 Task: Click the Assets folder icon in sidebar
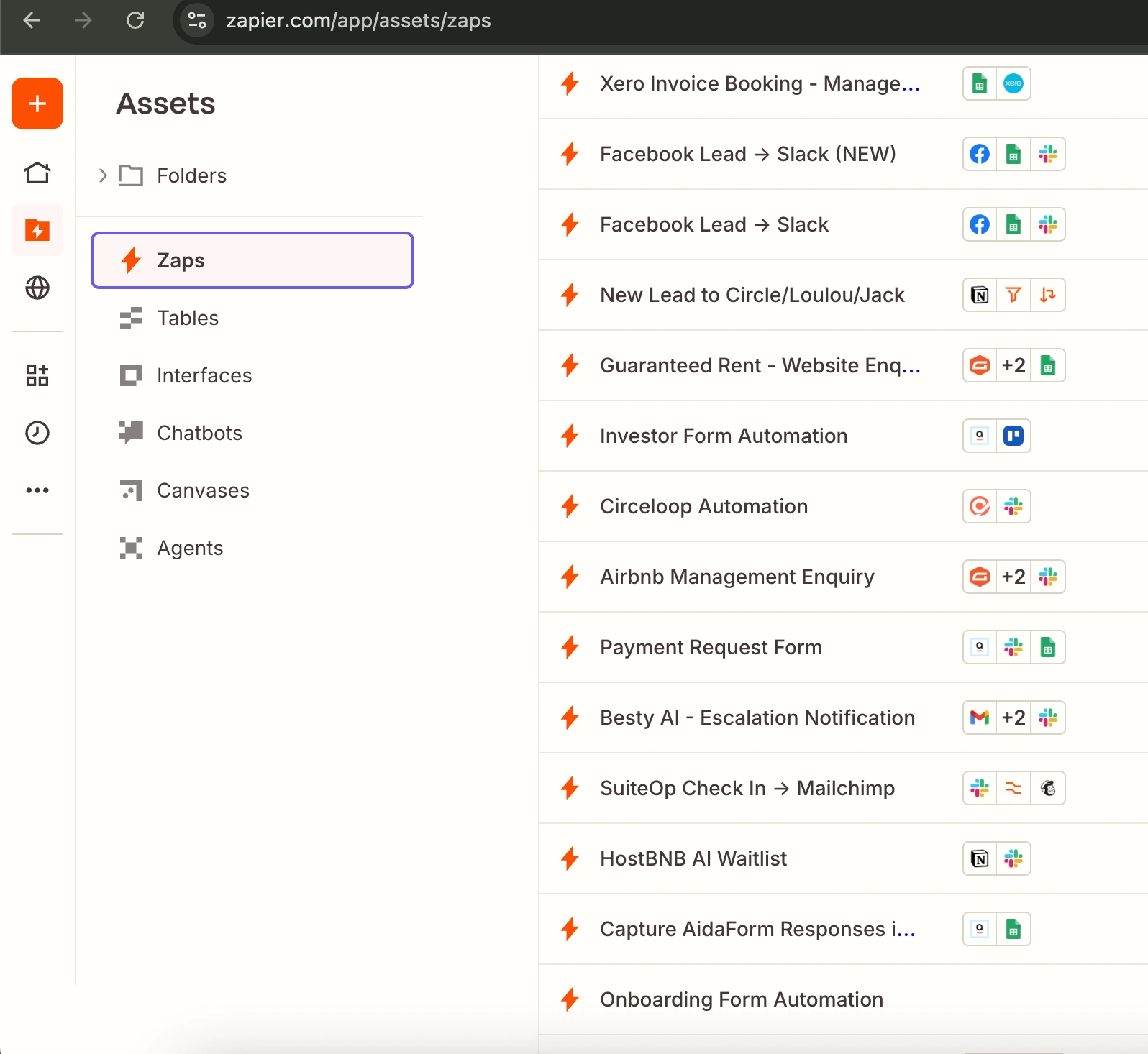(x=37, y=230)
